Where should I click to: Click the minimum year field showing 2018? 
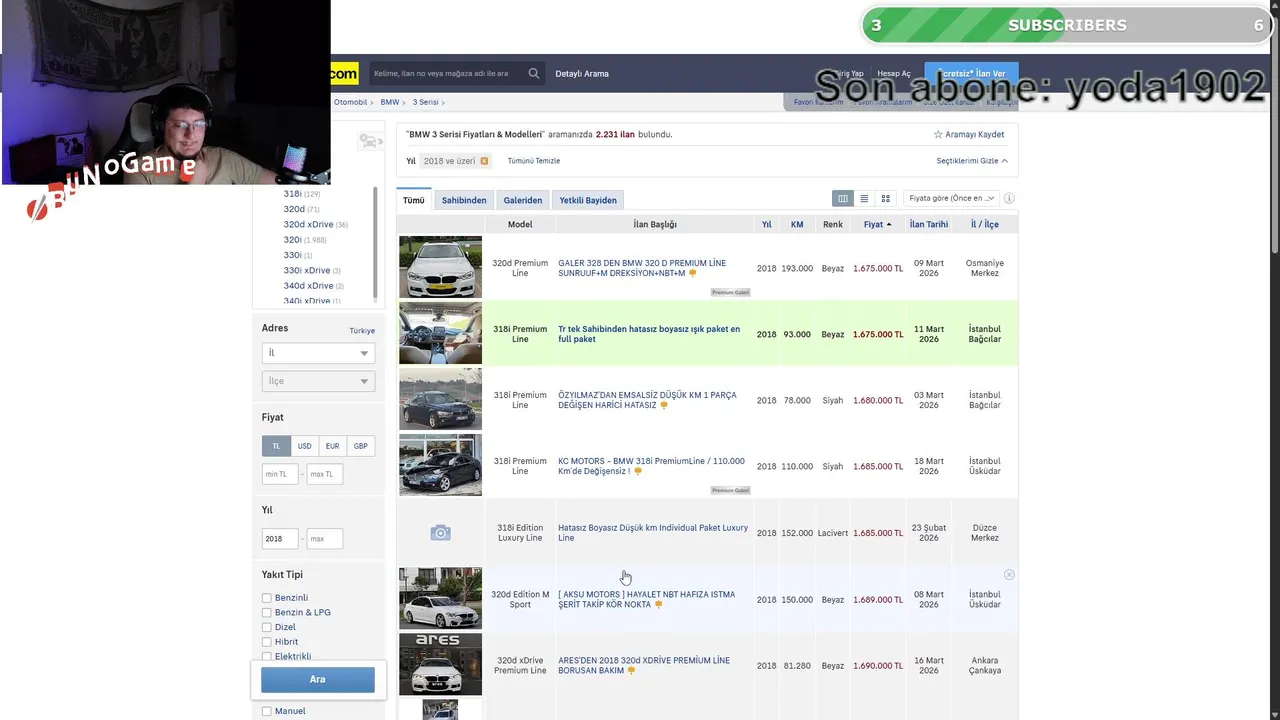click(x=280, y=539)
